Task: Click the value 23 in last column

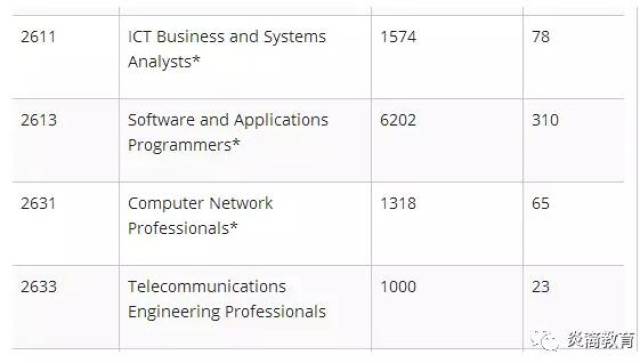Action: tap(540, 287)
